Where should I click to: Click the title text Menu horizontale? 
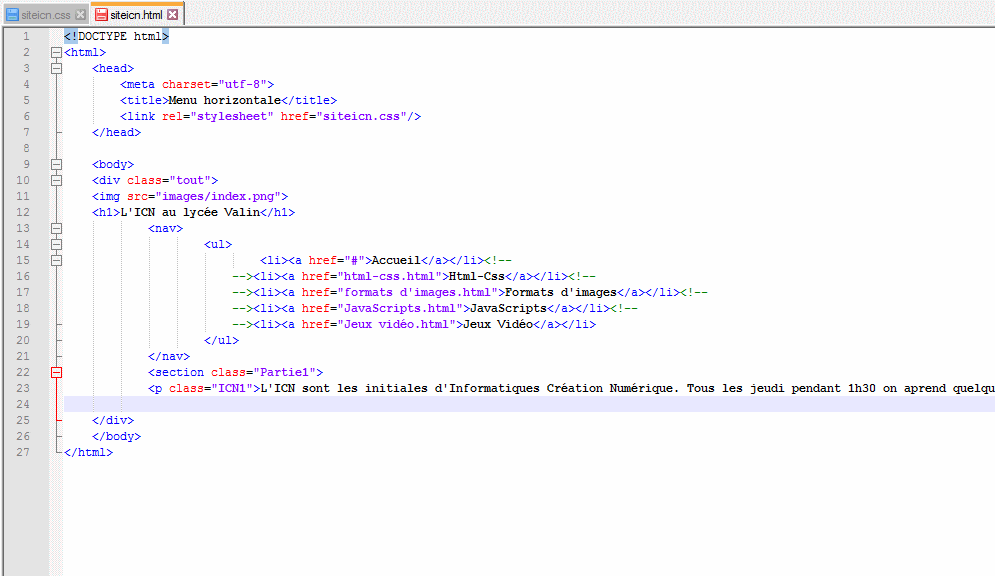(225, 100)
